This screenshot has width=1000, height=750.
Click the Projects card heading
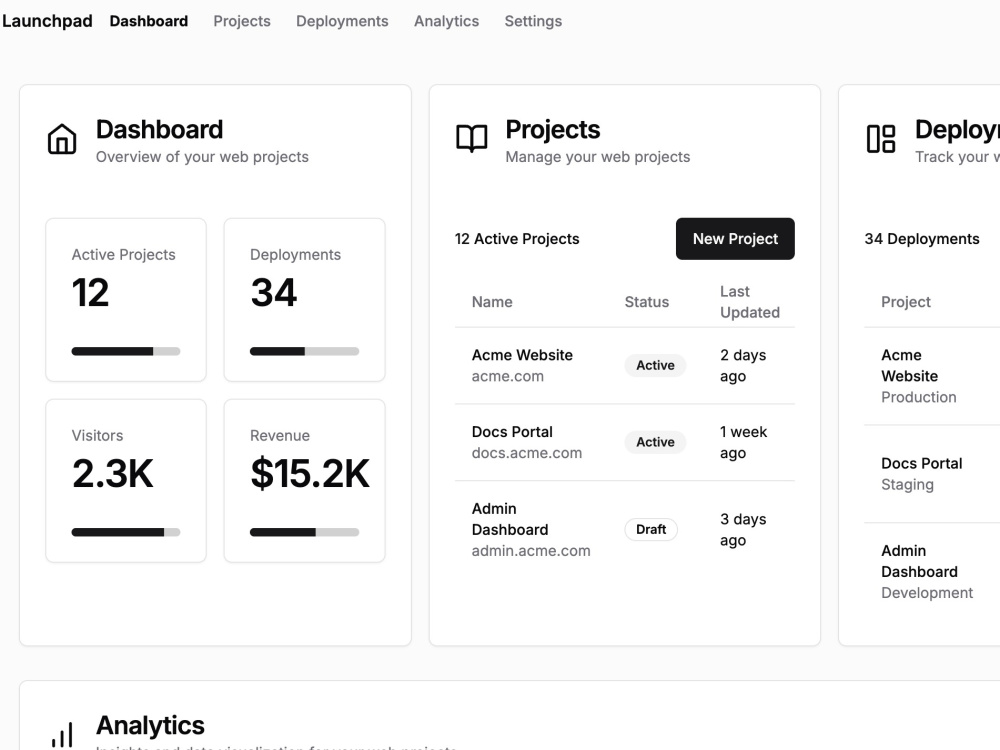[x=553, y=129]
